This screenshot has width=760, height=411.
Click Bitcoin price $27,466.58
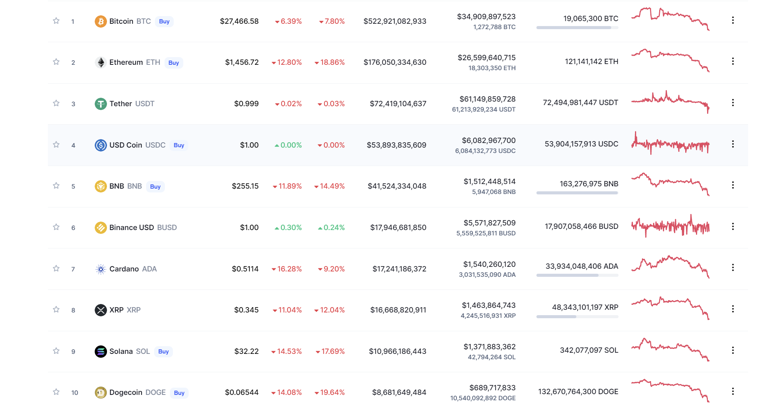click(x=239, y=21)
